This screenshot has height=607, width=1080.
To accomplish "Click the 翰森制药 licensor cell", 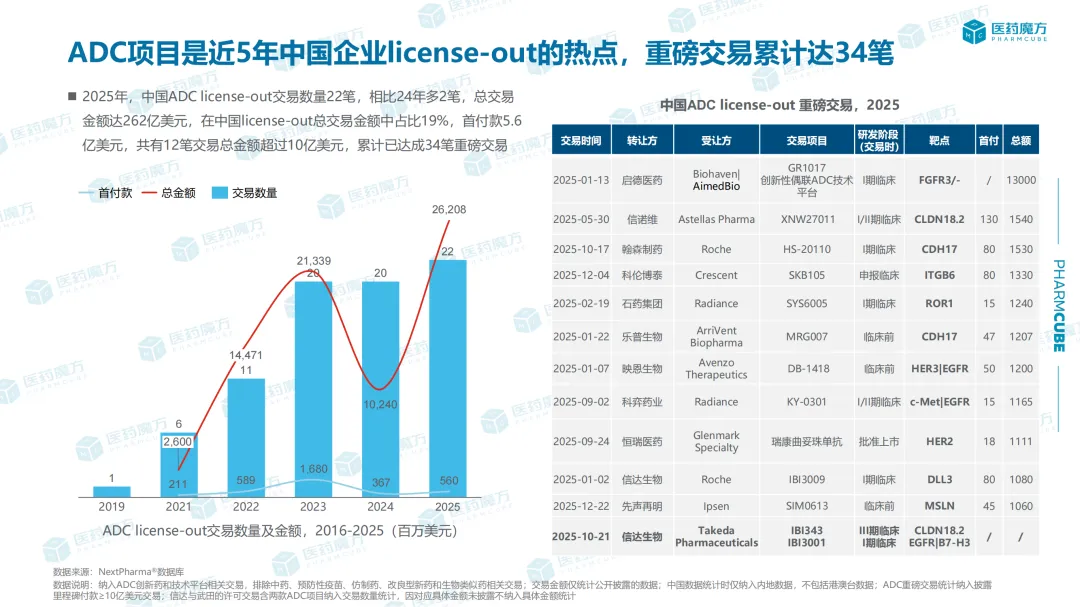I will (642, 249).
